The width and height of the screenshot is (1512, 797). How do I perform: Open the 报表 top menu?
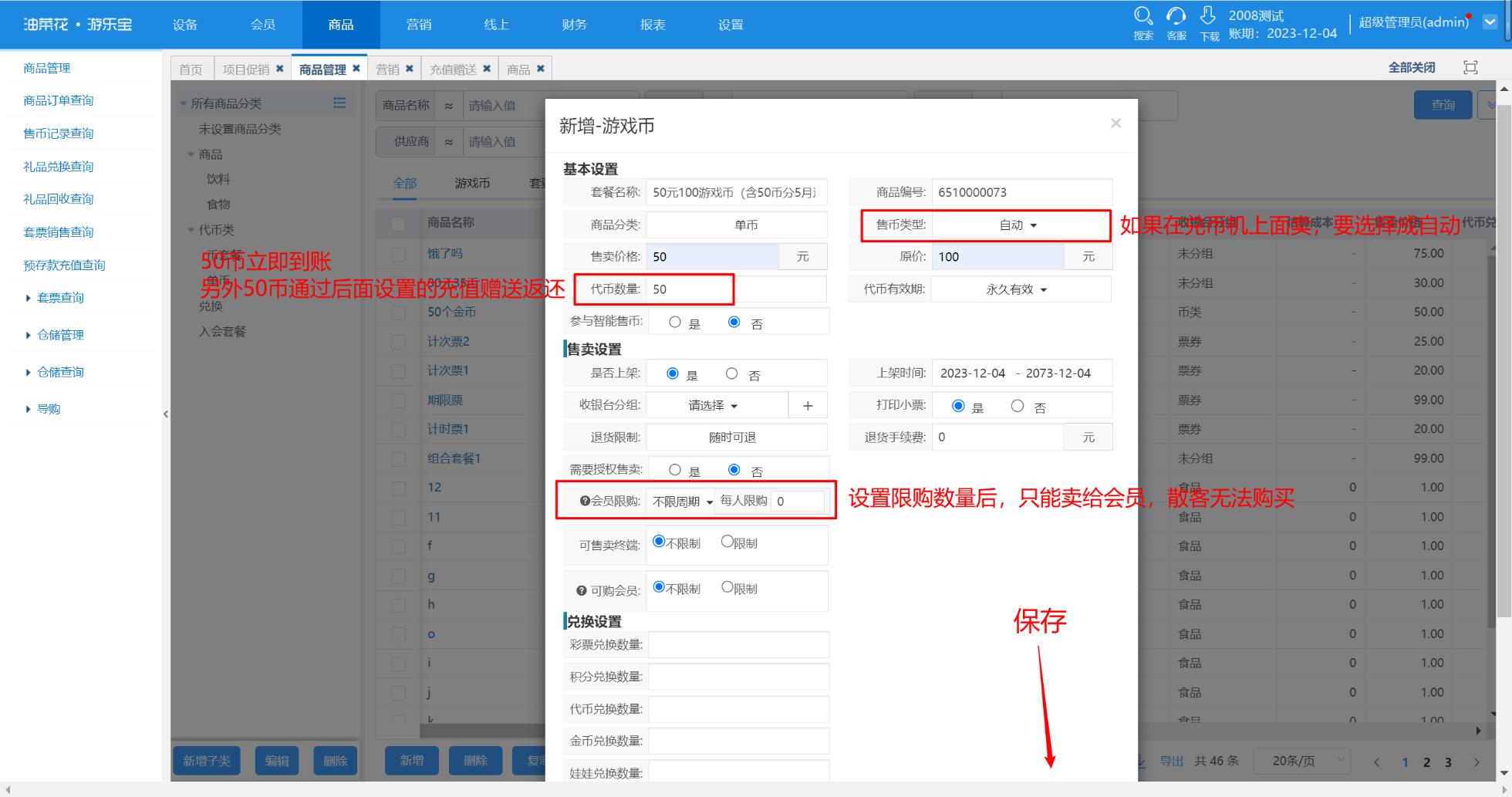click(653, 25)
